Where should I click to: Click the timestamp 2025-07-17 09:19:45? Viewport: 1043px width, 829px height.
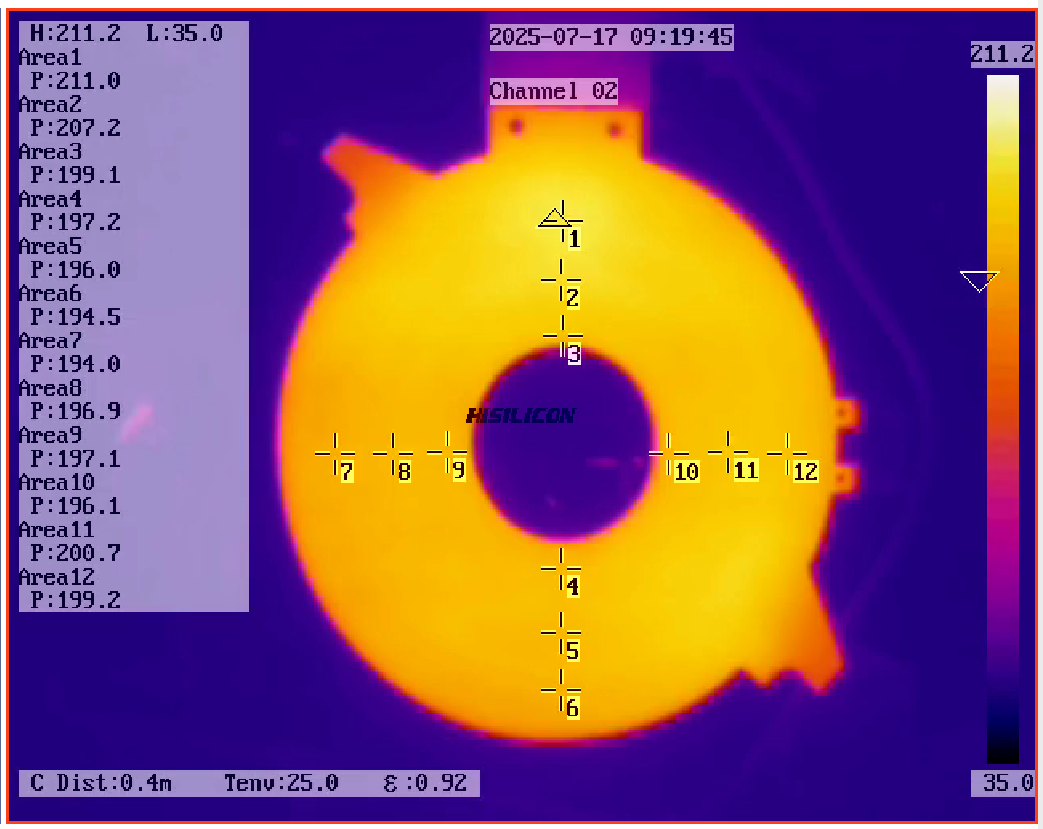coord(611,37)
